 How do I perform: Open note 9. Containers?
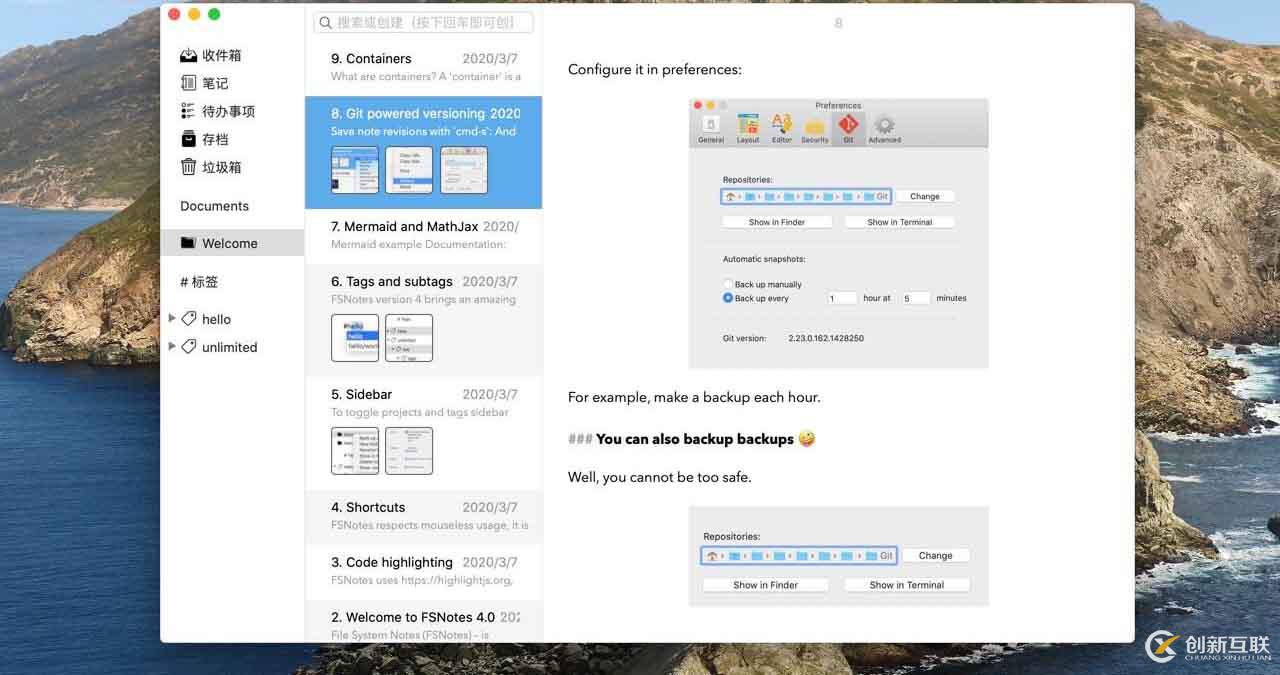click(x=424, y=68)
